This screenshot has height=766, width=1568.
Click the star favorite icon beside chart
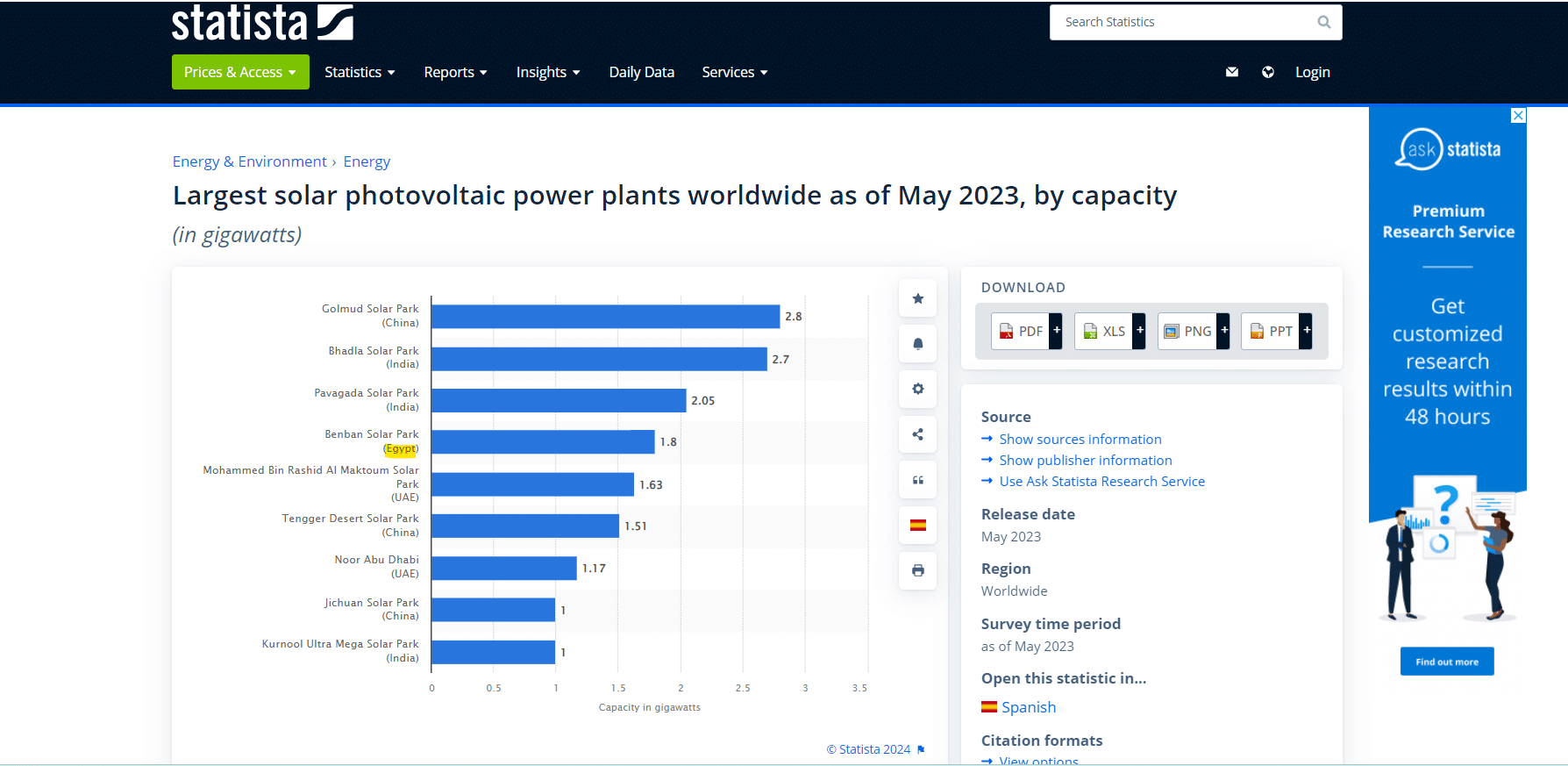tap(917, 298)
